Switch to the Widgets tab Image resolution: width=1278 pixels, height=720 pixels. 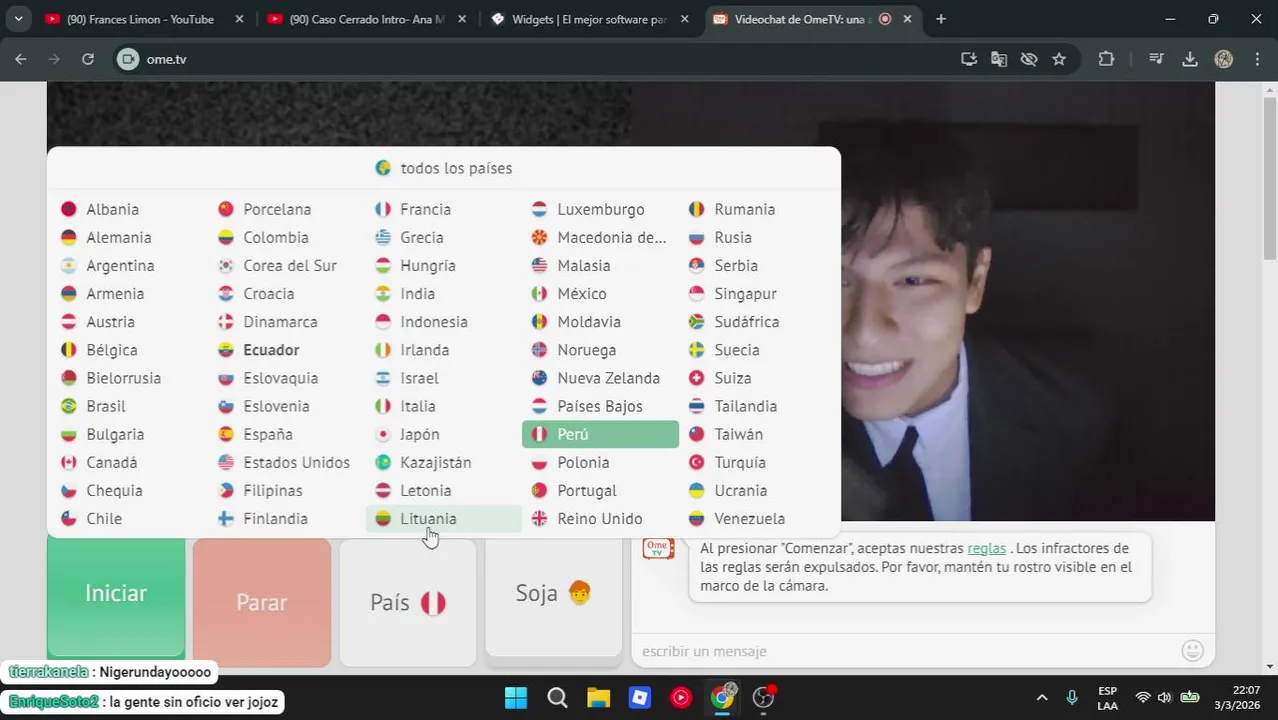(x=589, y=19)
